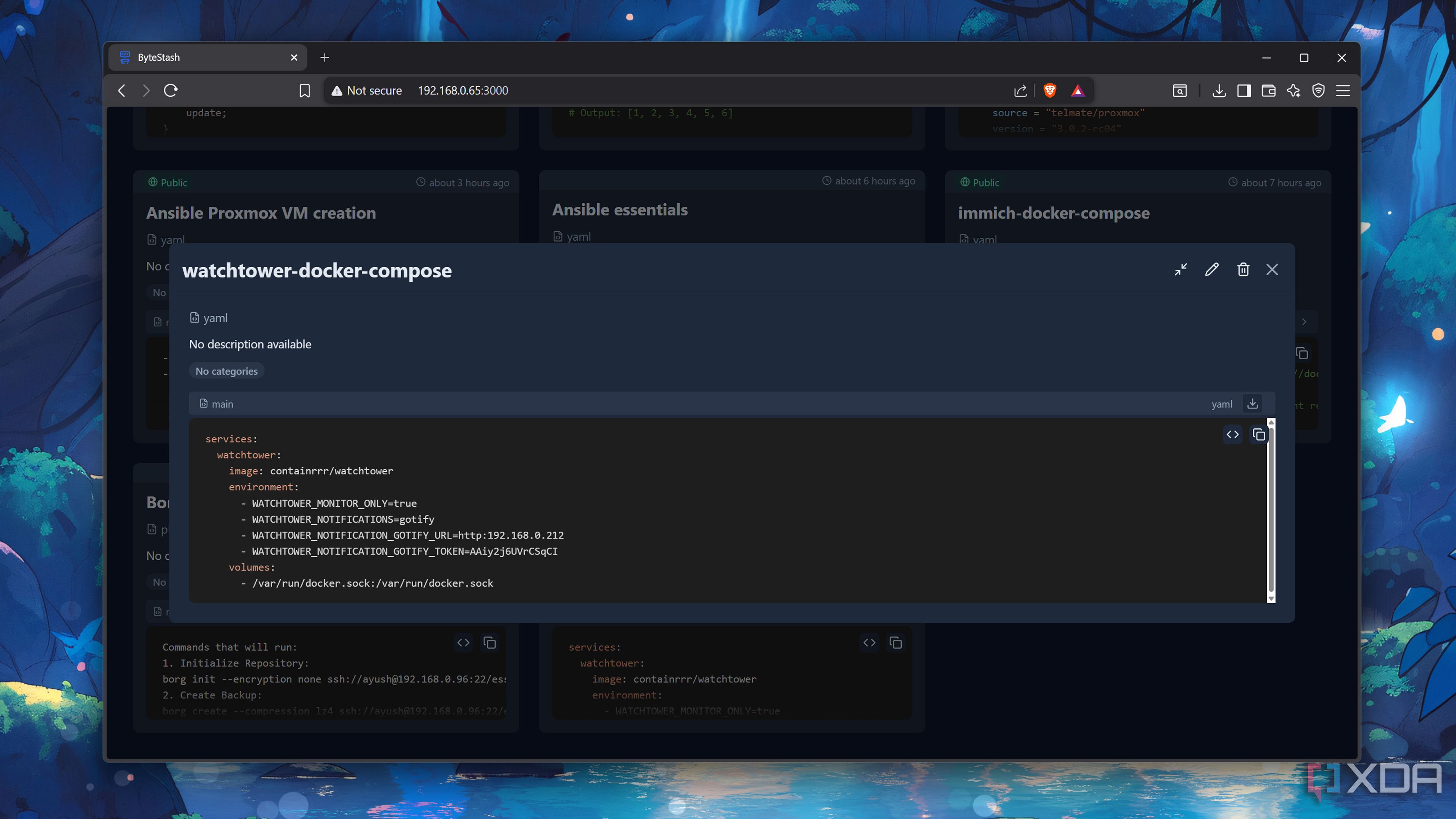
Task: Go forward in browser history
Action: point(146,91)
